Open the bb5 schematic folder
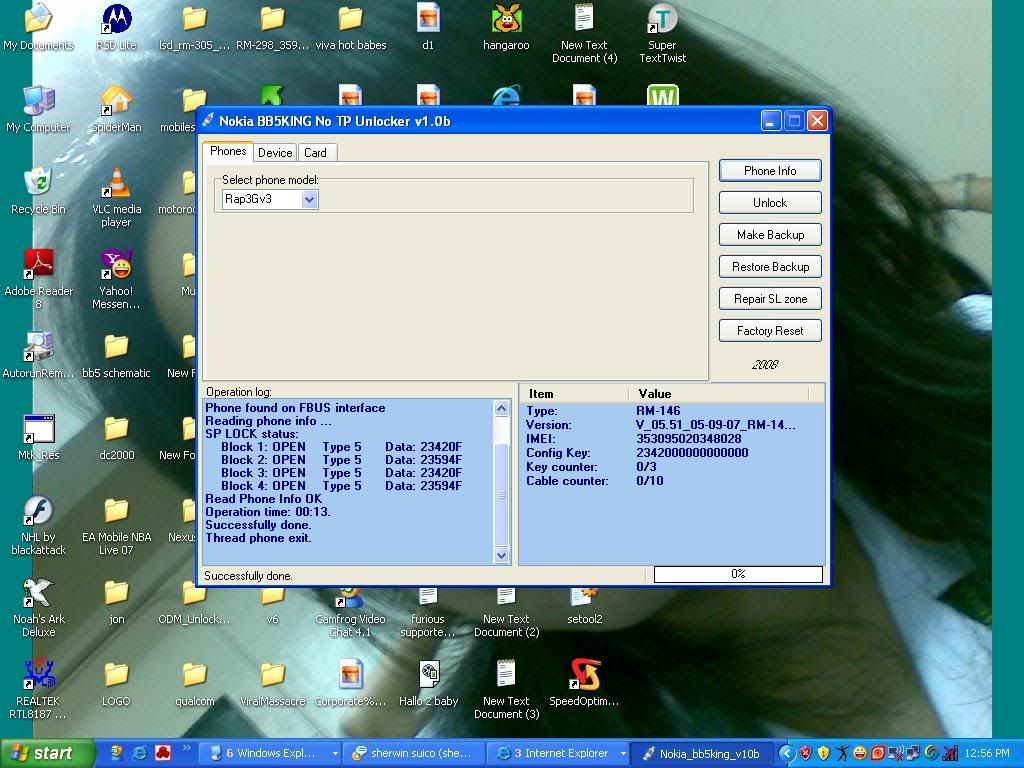Image resolution: width=1024 pixels, height=768 pixels. click(x=116, y=355)
